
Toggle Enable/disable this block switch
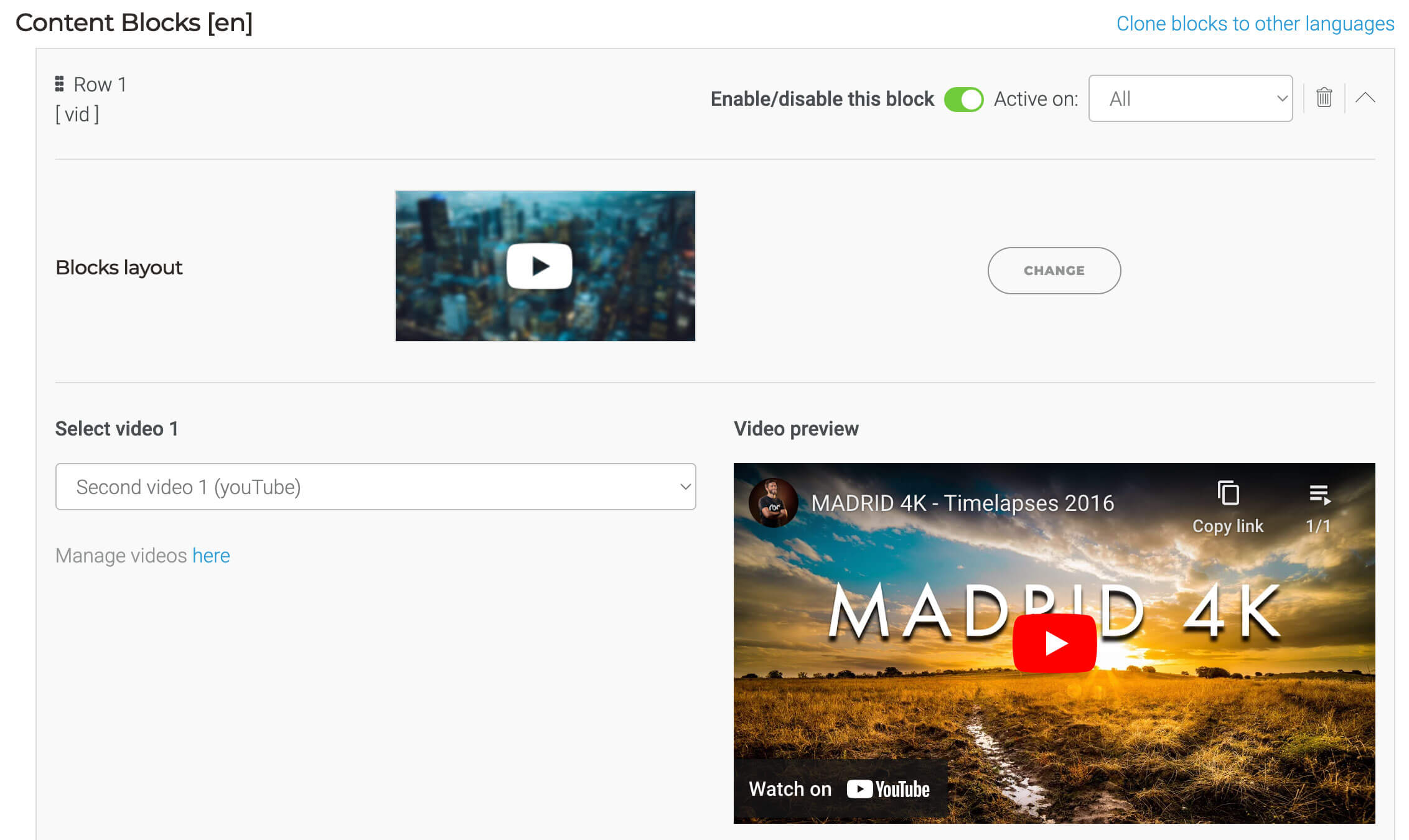point(963,99)
